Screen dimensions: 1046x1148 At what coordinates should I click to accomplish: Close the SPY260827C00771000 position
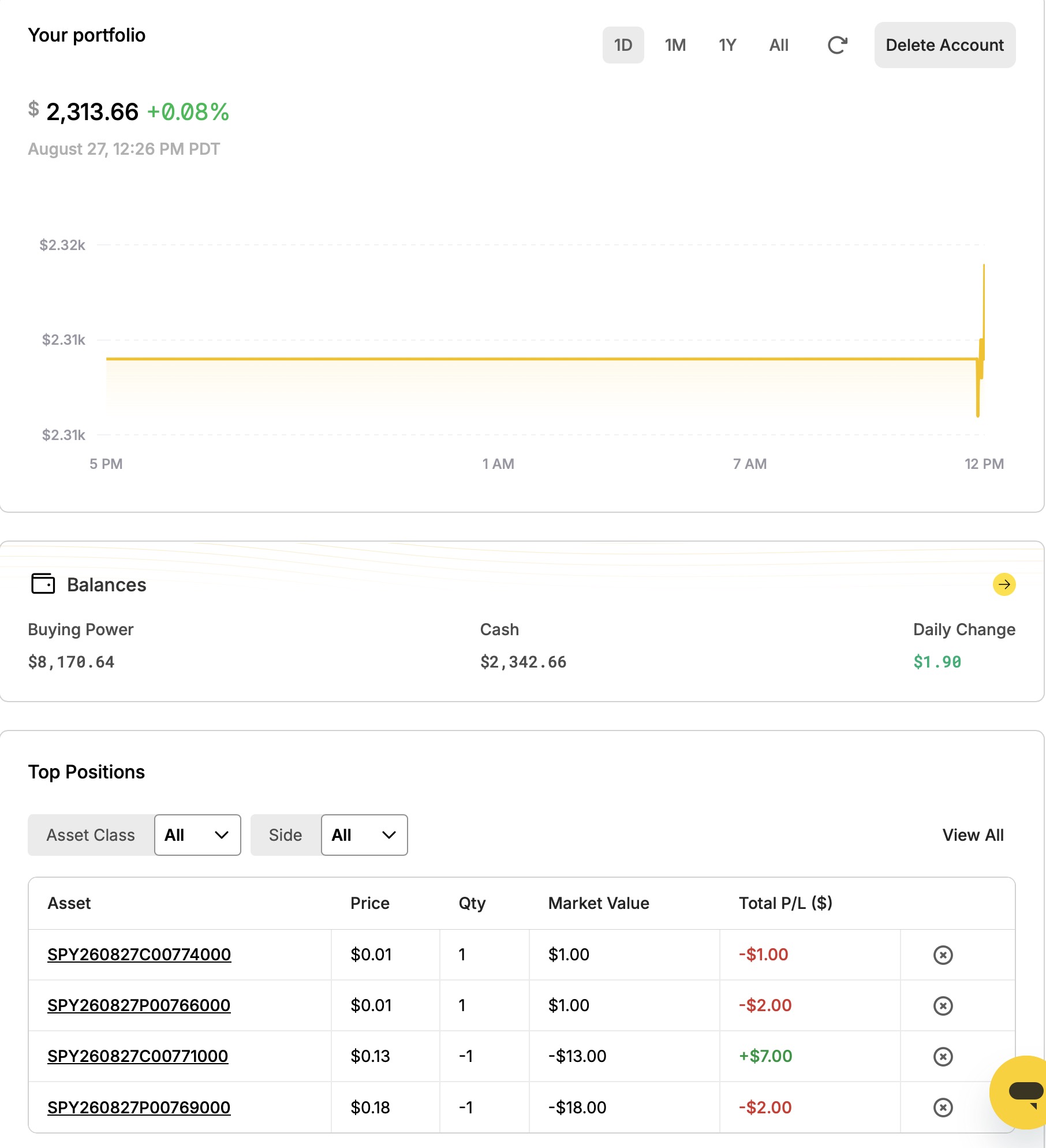(943, 1056)
